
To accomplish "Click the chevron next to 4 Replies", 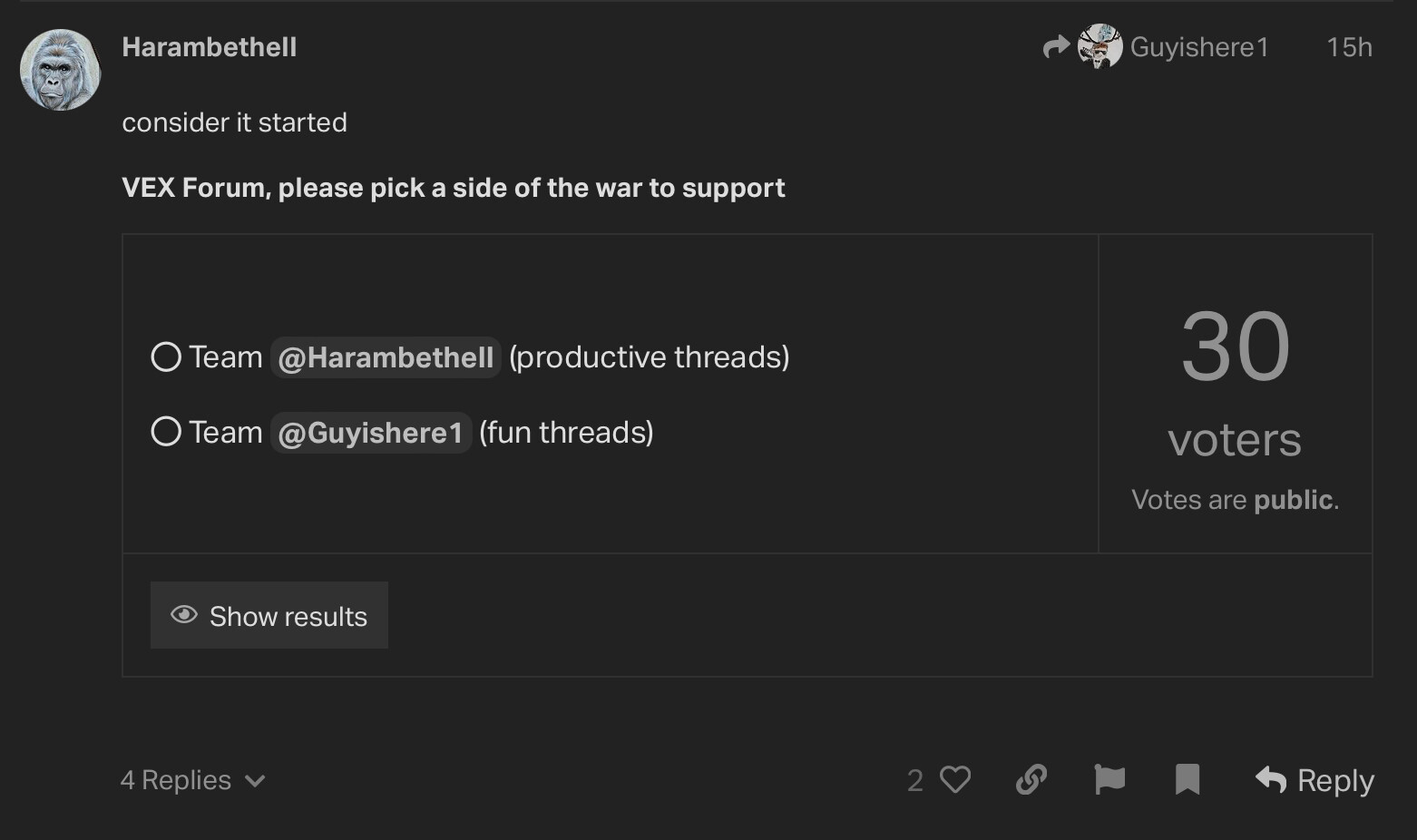I will (x=256, y=781).
